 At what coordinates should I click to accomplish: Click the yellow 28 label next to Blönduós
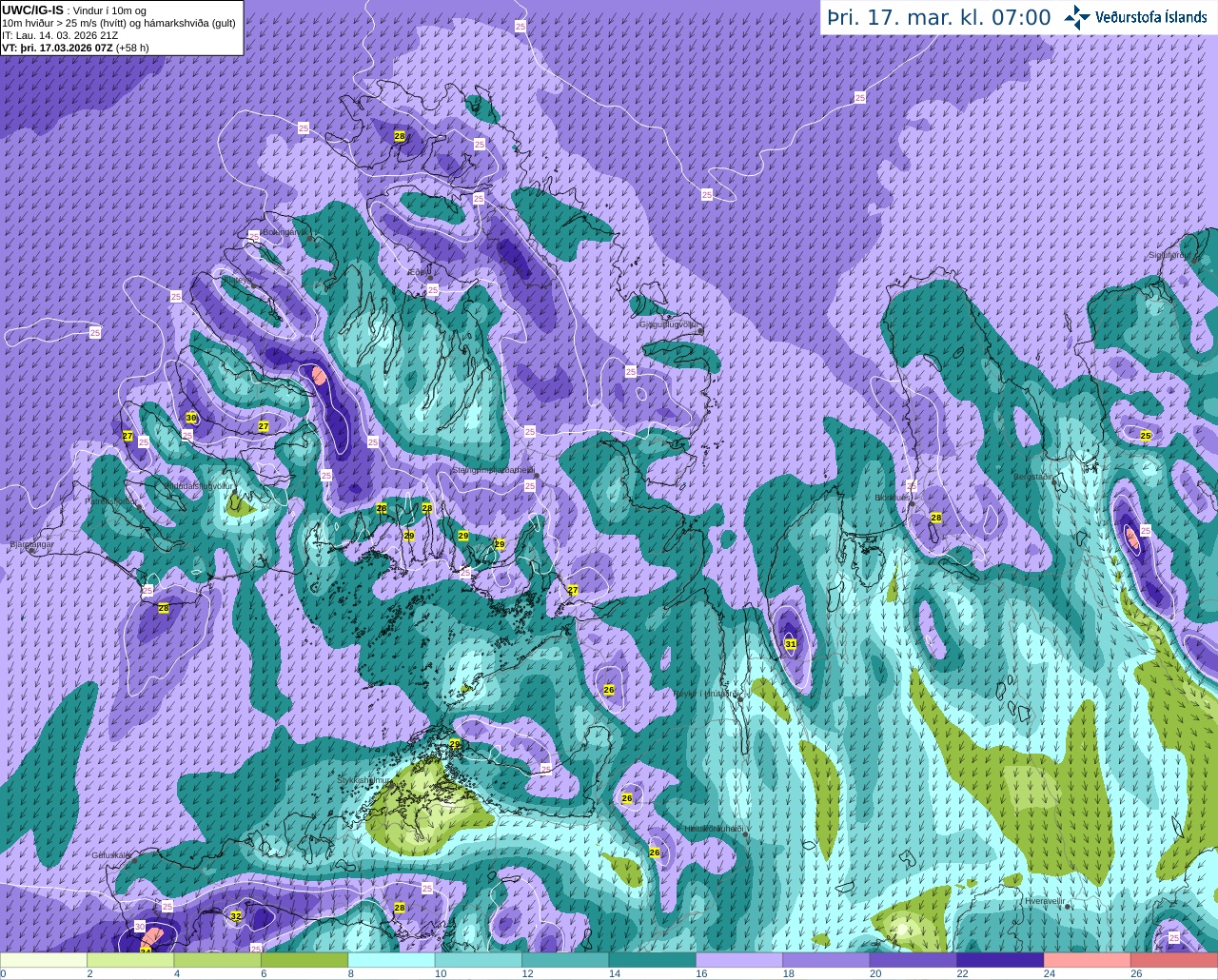[936, 518]
